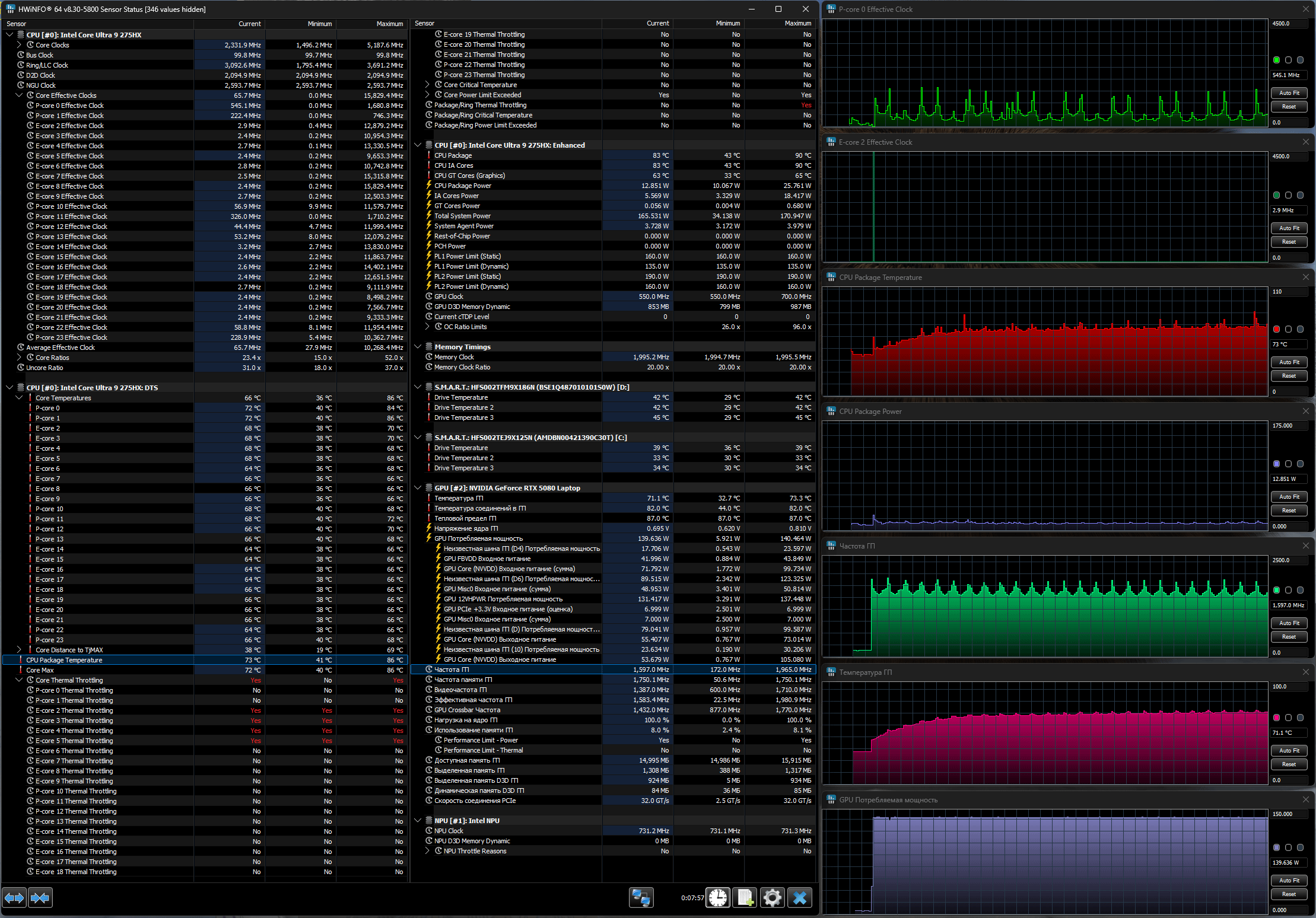Click the 4500.0 max field in the P-core 0 graph
The height and width of the screenshot is (918, 1316).
point(1288,24)
